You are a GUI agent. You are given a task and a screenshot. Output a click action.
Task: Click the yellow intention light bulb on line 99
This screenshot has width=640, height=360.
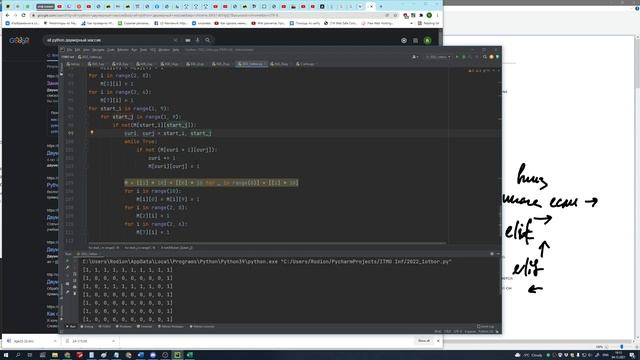click(x=92, y=132)
